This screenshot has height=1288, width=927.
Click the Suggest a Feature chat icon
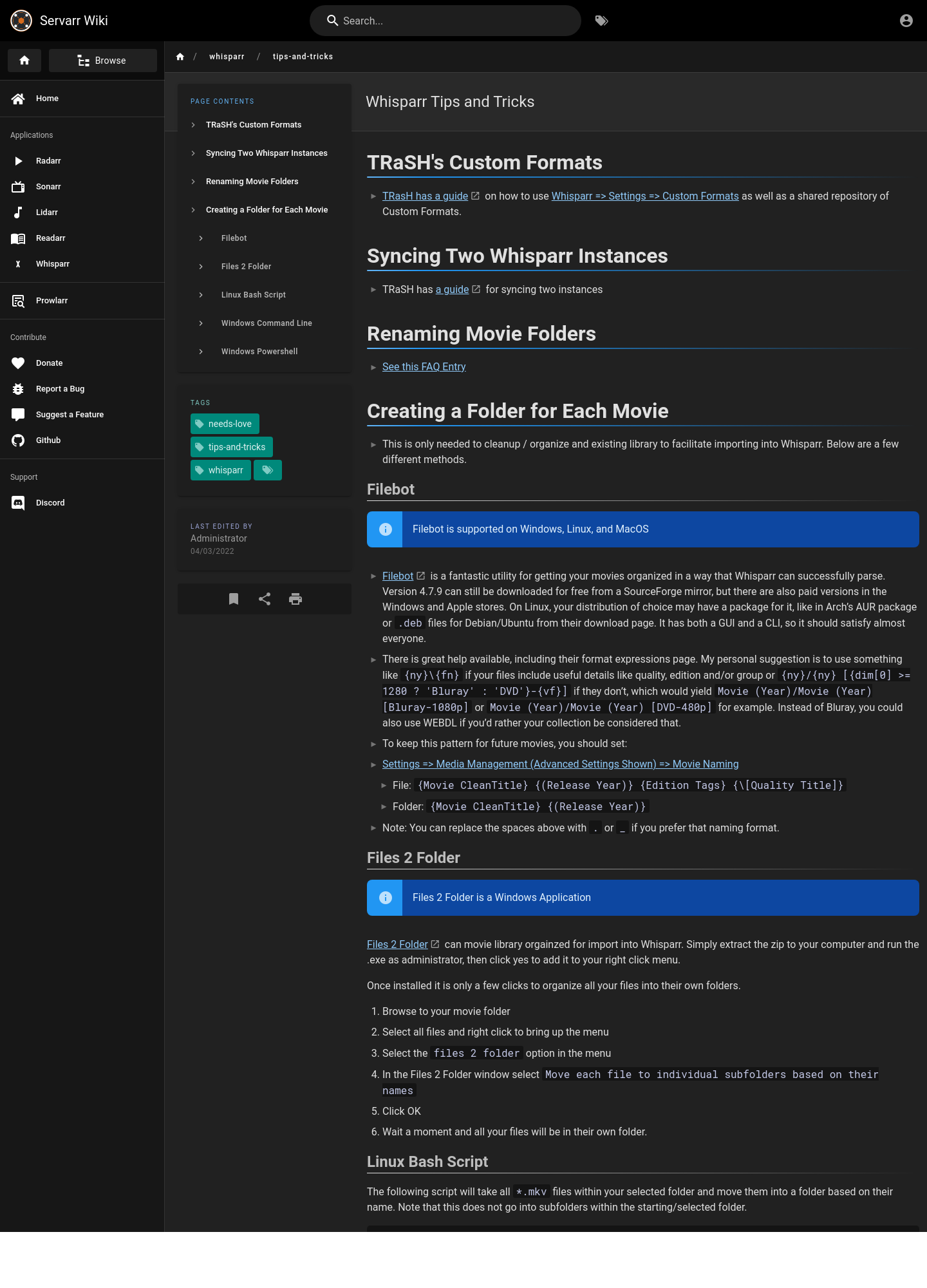(18, 415)
